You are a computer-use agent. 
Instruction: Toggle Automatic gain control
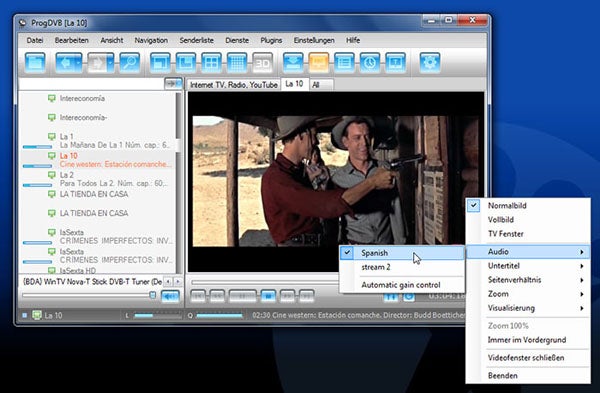click(x=402, y=285)
